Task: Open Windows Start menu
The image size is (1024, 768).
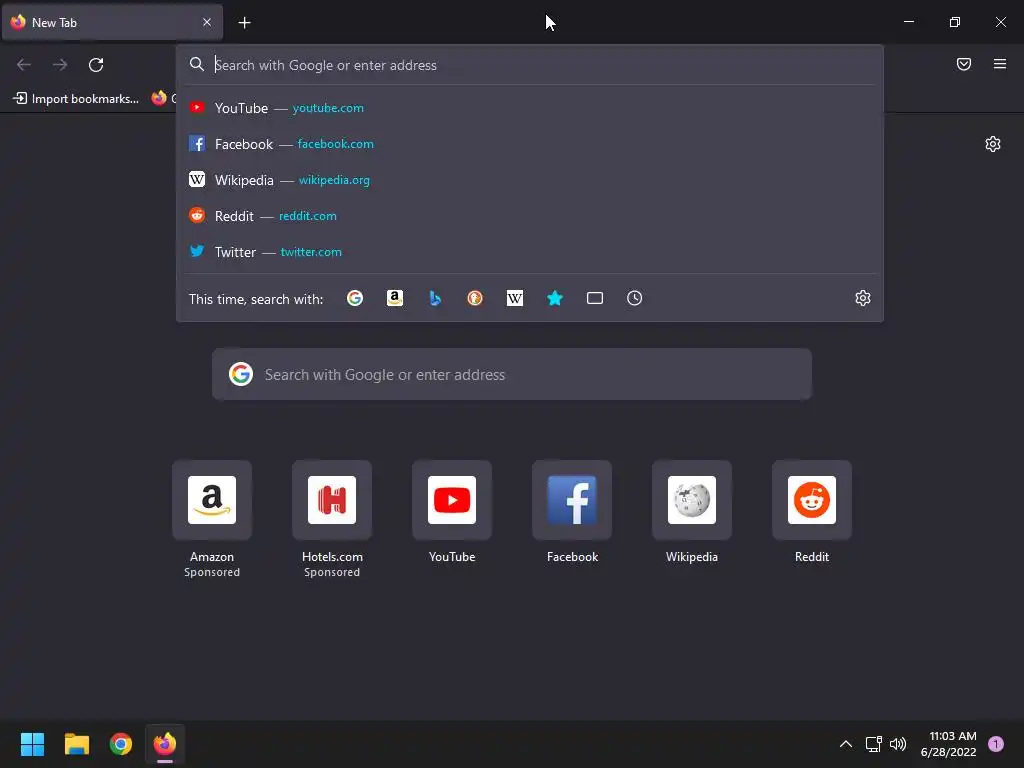Action: [x=32, y=744]
